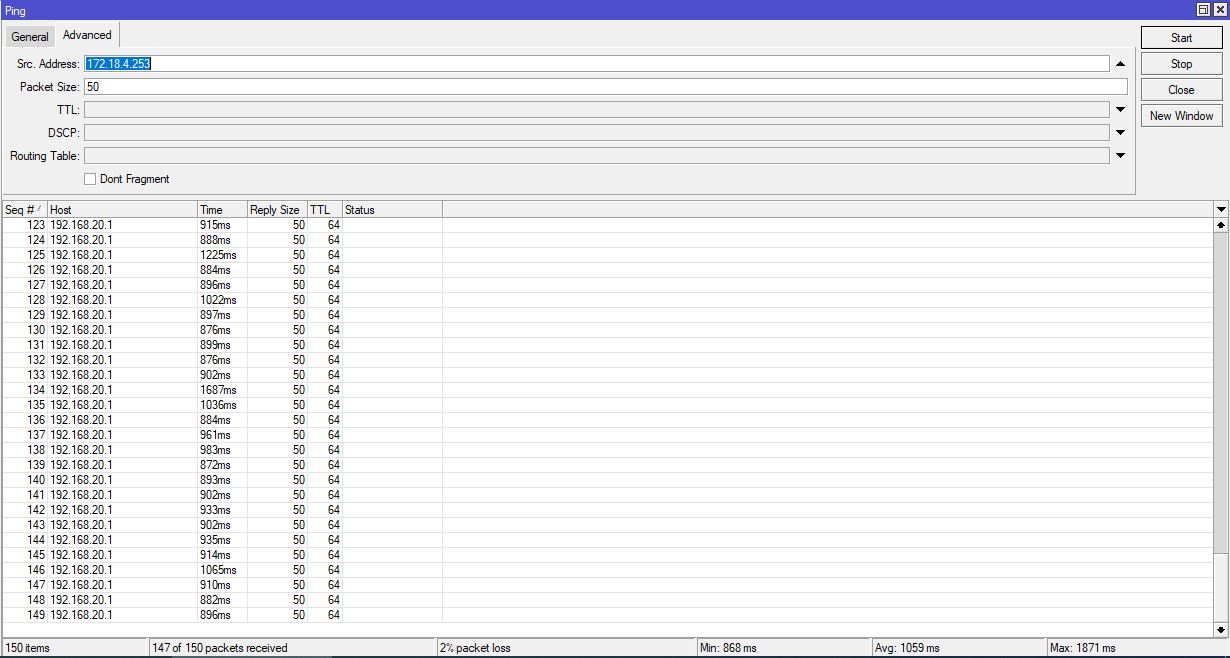Click the Src. Address expand arrow
Viewport: 1230px width, 658px height.
click(x=1118, y=63)
